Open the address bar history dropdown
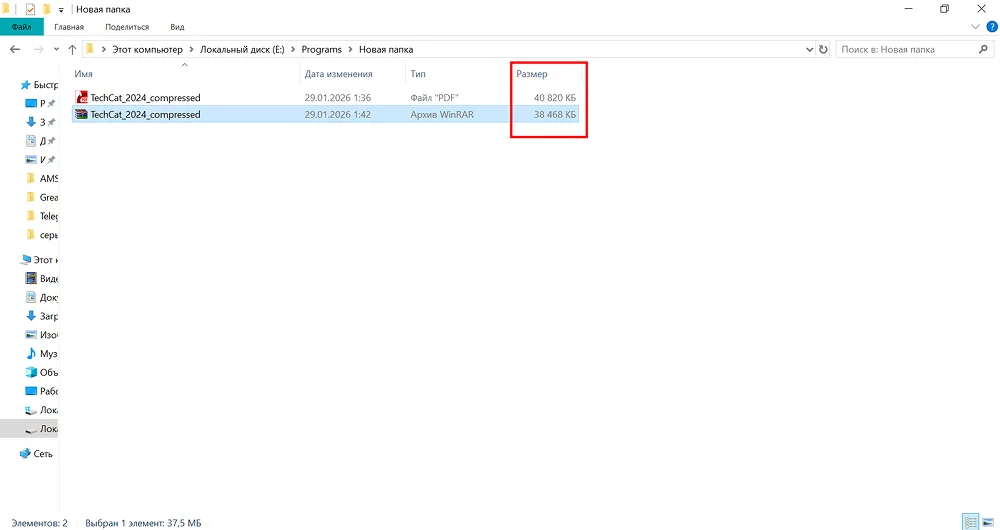Viewport: 1000px width, 530px height. pos(809,49)
